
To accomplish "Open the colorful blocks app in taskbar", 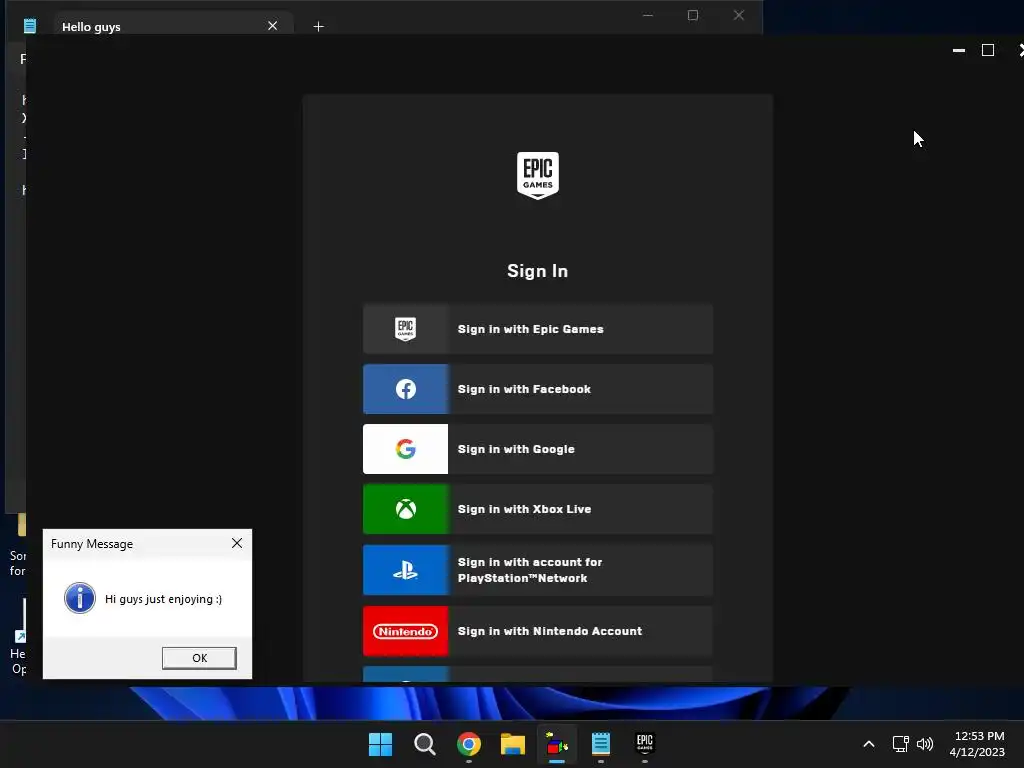I will point(557,744).
